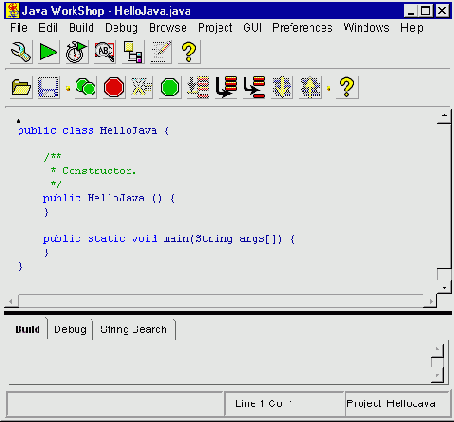Click editor vertical scrollbar up arrow
454x422 pixels.
point(444,116)
